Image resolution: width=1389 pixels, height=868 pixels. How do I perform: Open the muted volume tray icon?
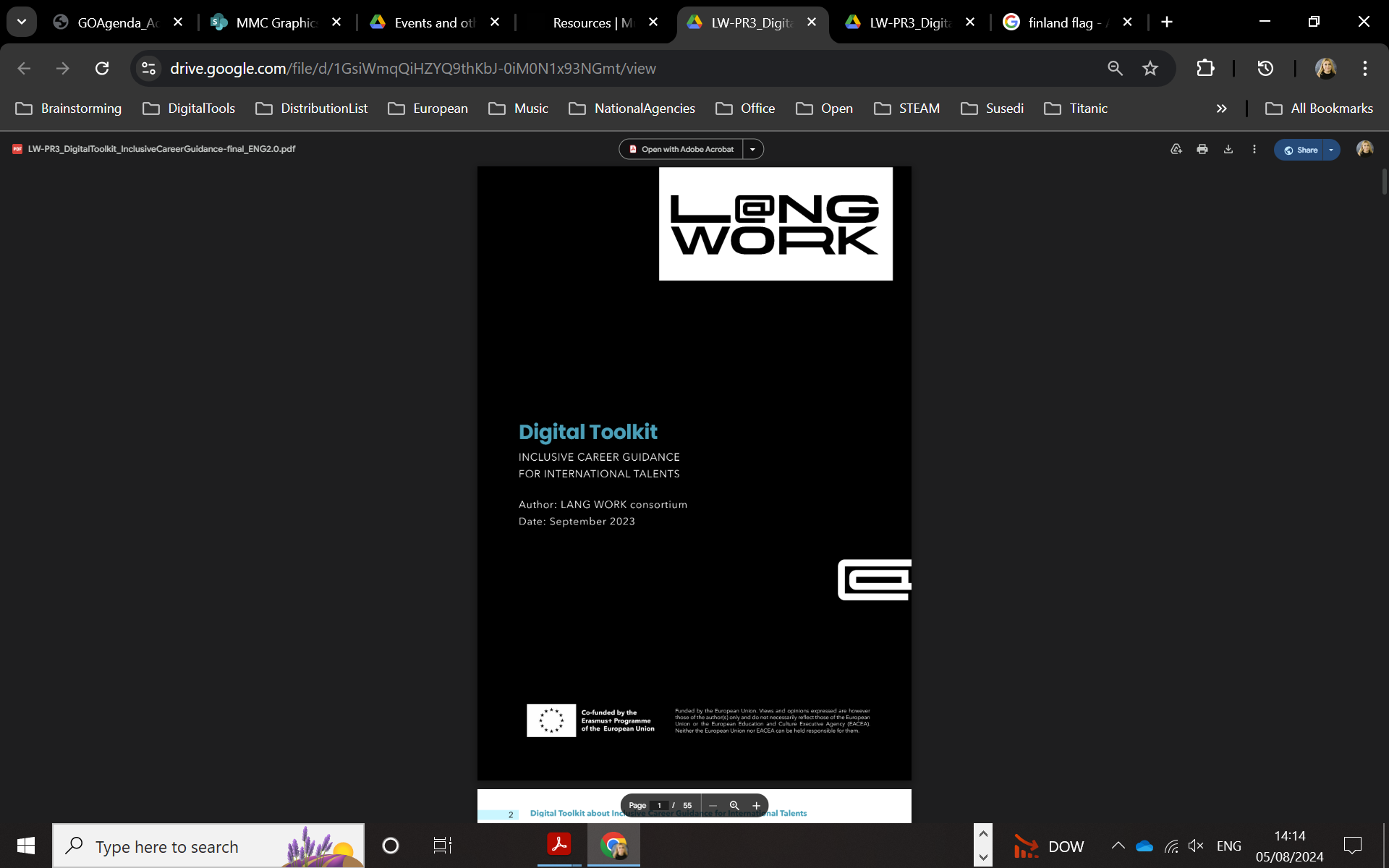coord(1196,846)
